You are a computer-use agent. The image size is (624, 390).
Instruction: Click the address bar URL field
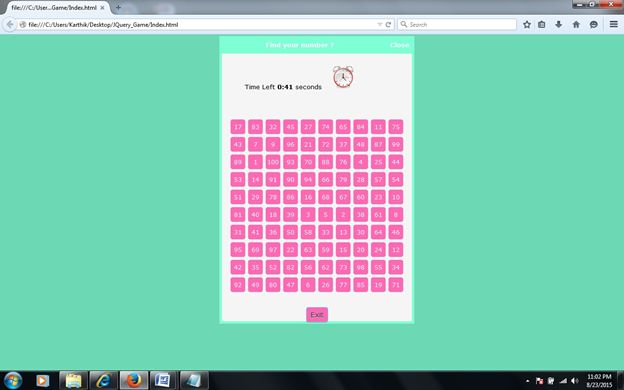199,24
